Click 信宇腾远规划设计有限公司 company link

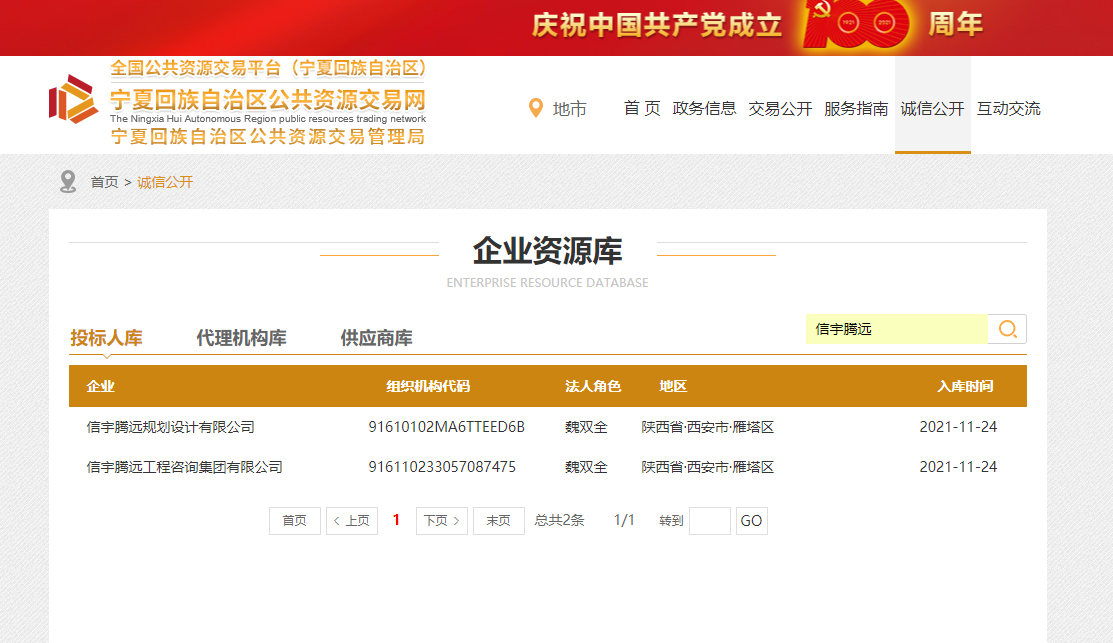(x=173, y=425)
